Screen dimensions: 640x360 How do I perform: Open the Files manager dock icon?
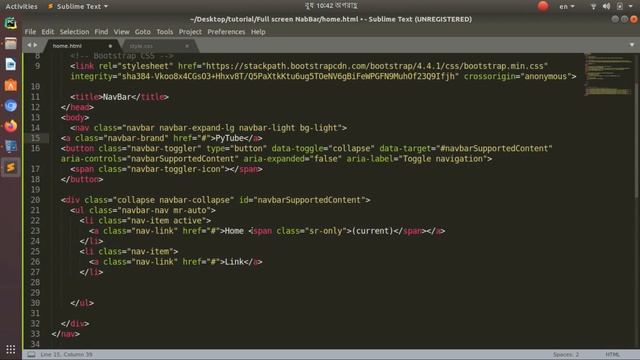[11, 43]
